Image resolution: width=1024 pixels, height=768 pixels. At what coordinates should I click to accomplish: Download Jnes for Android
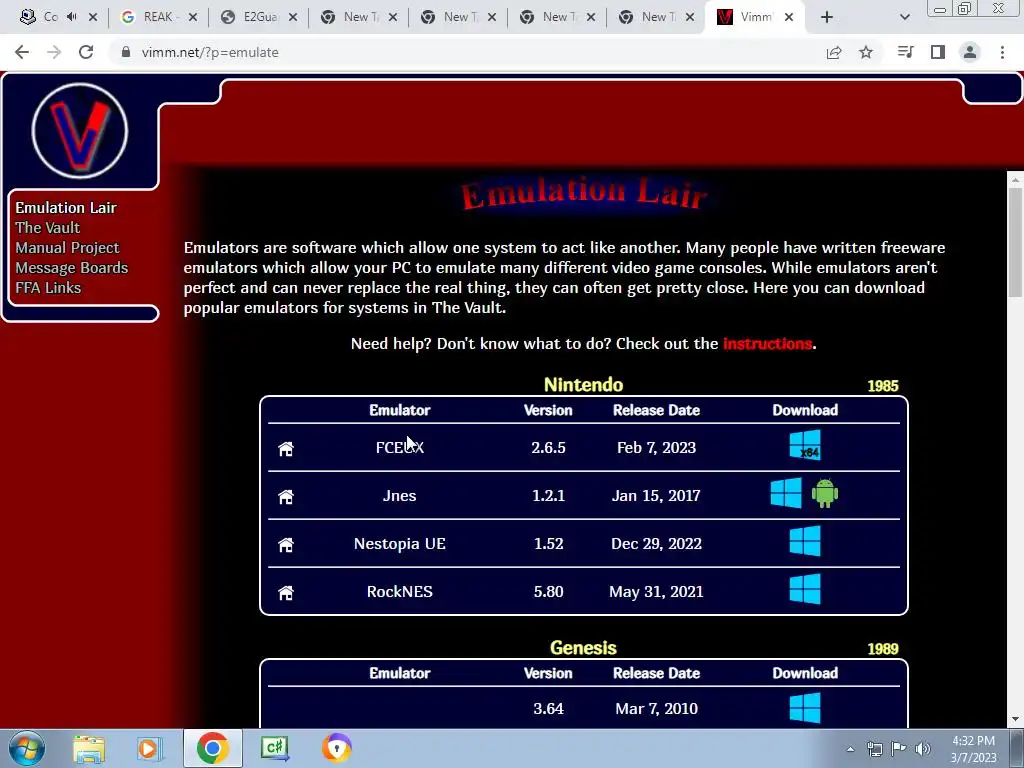[x=825, y=493]
